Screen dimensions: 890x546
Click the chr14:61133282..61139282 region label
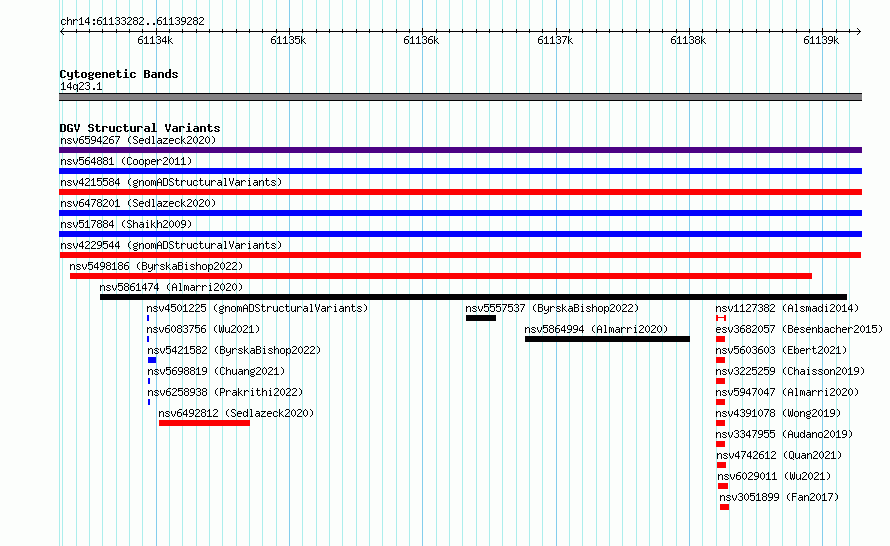point(132,21)
